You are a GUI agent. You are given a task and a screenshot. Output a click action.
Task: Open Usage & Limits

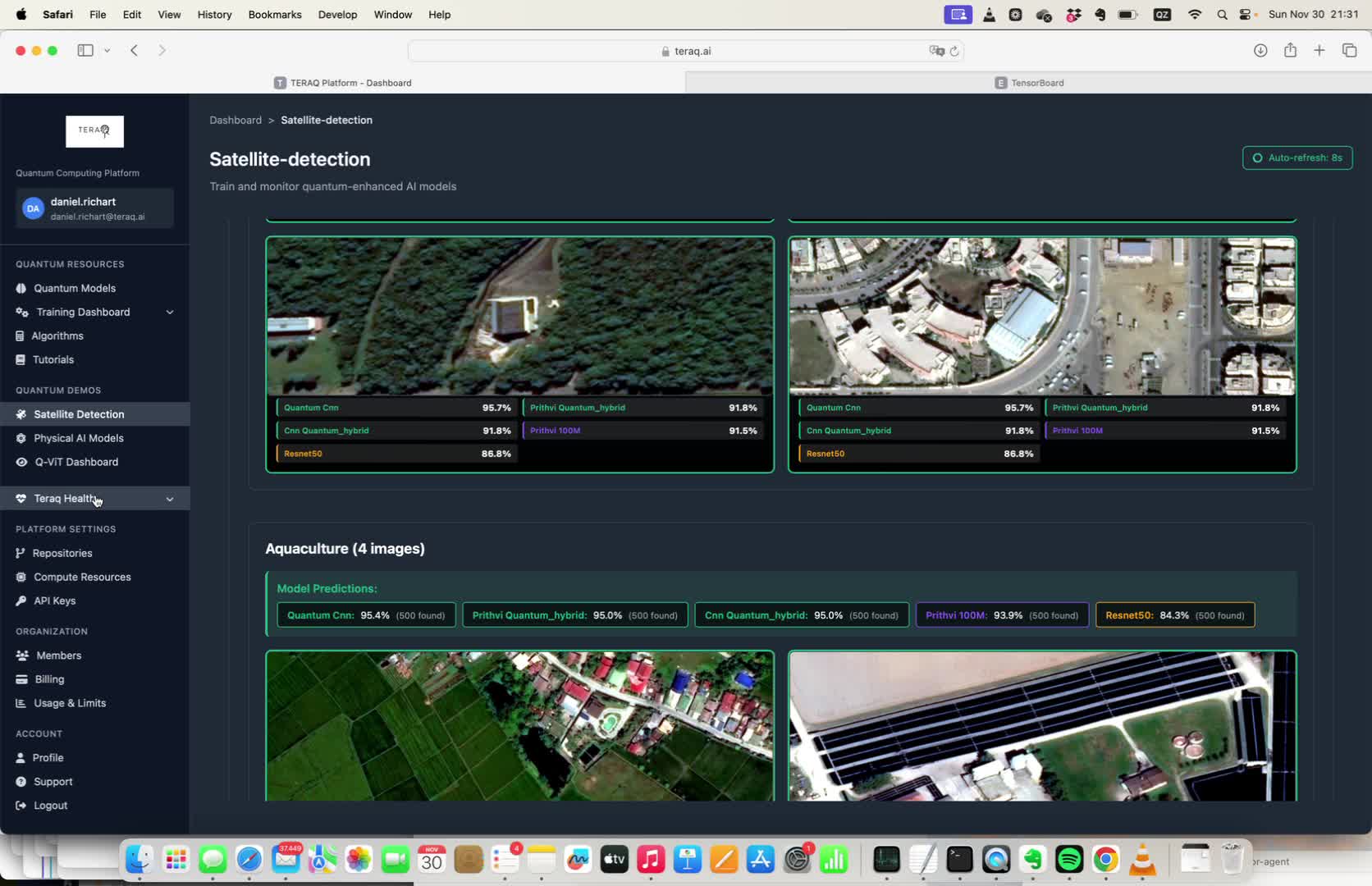coord(69,703)
